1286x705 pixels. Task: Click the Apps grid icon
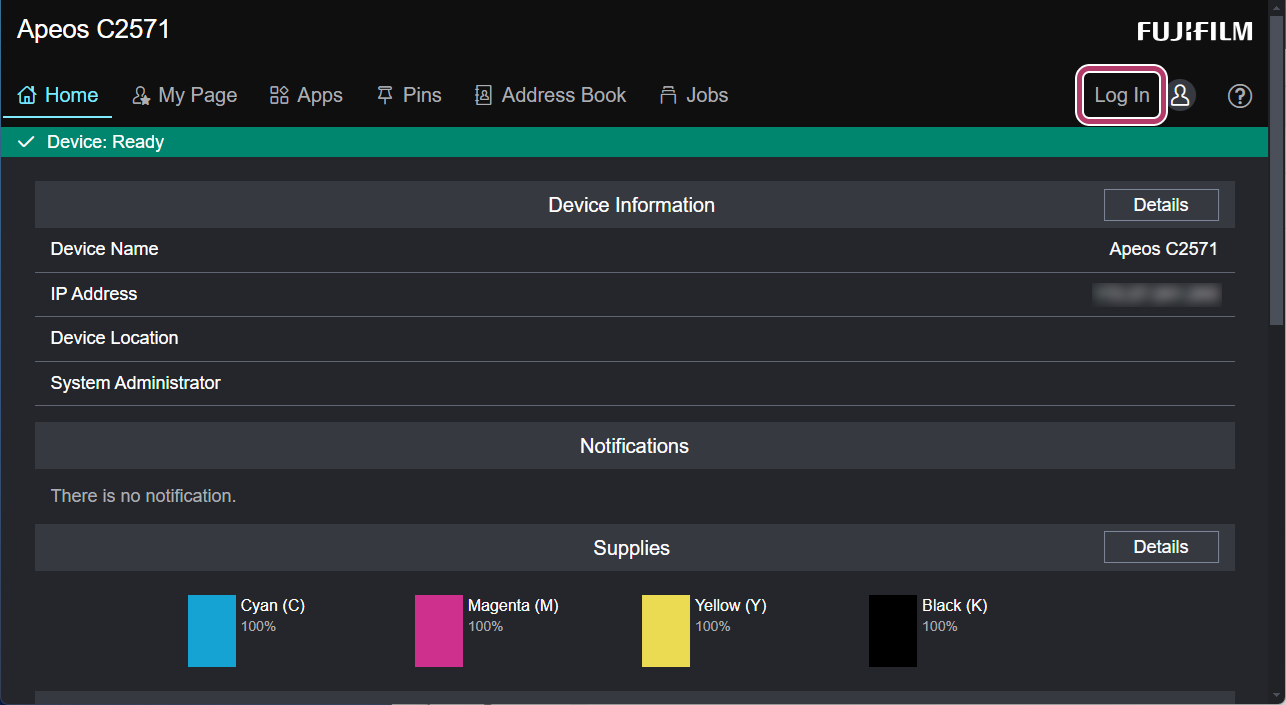(279, 95)
